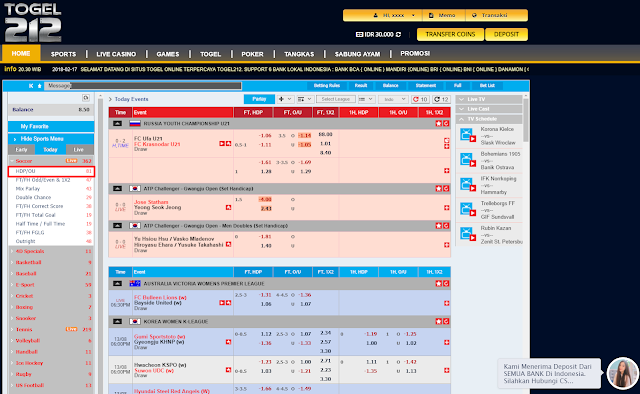This screenshot has width=640, height=394.
Task: Open PROMOSI page
Action: coord(415,53)
